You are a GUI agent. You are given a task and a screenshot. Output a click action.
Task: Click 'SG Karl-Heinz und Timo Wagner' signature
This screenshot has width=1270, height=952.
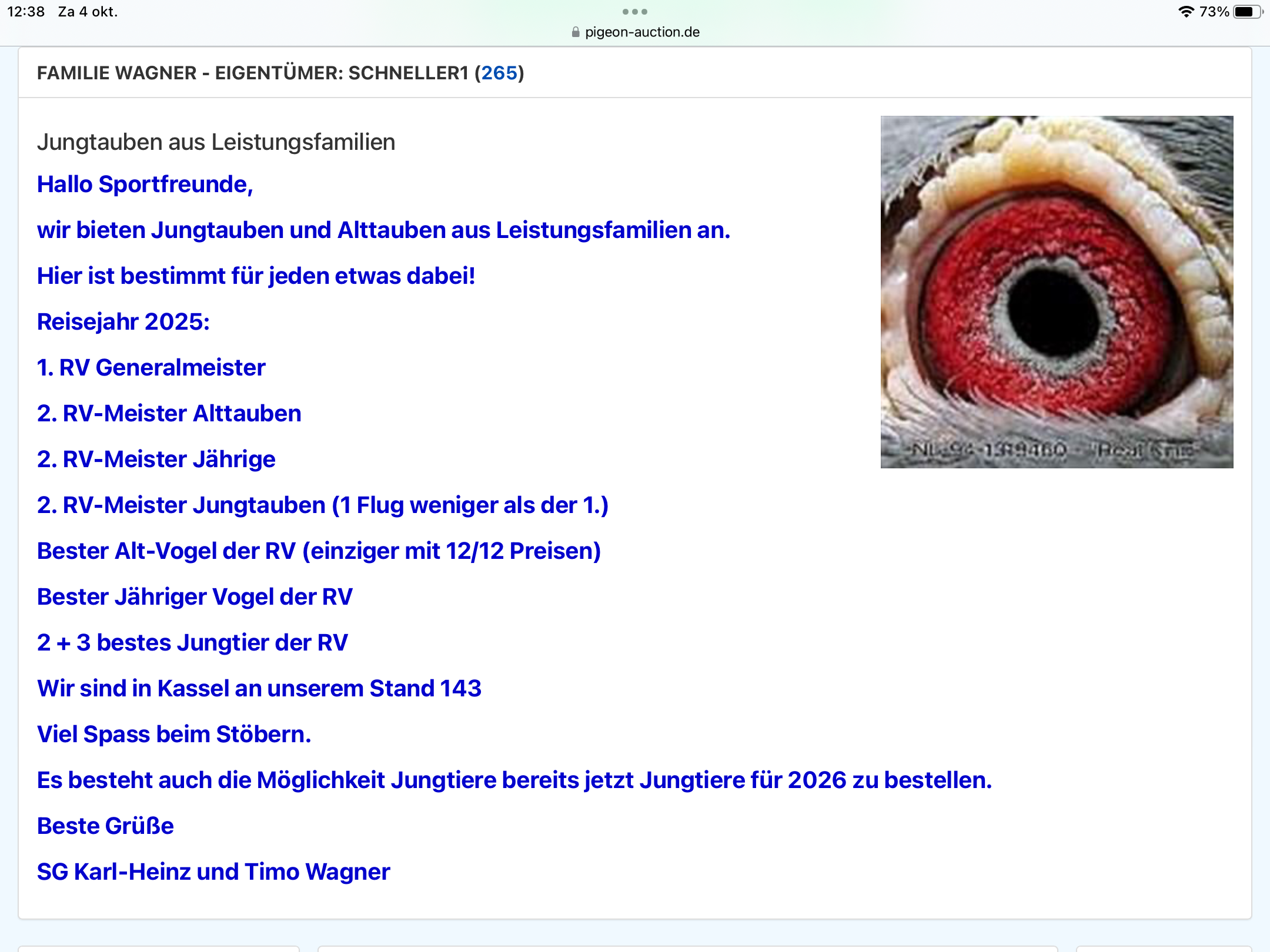pyautogui.click(x=213, y=872)
